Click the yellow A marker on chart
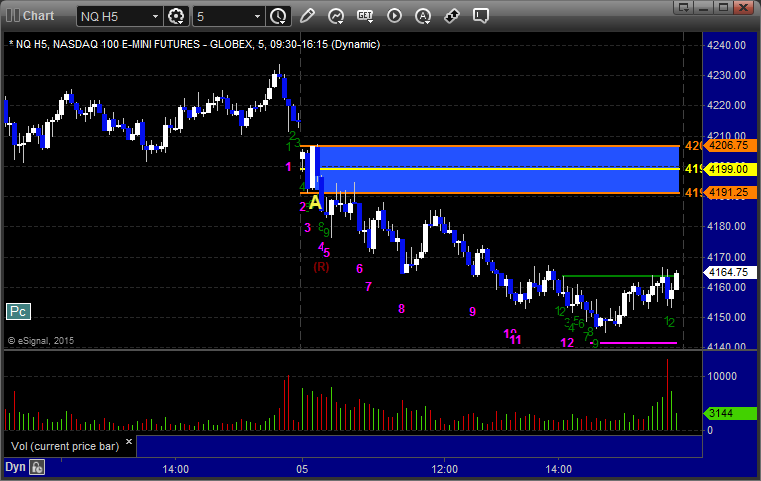This screenshot has width=761, height=481. pos(315,202)
